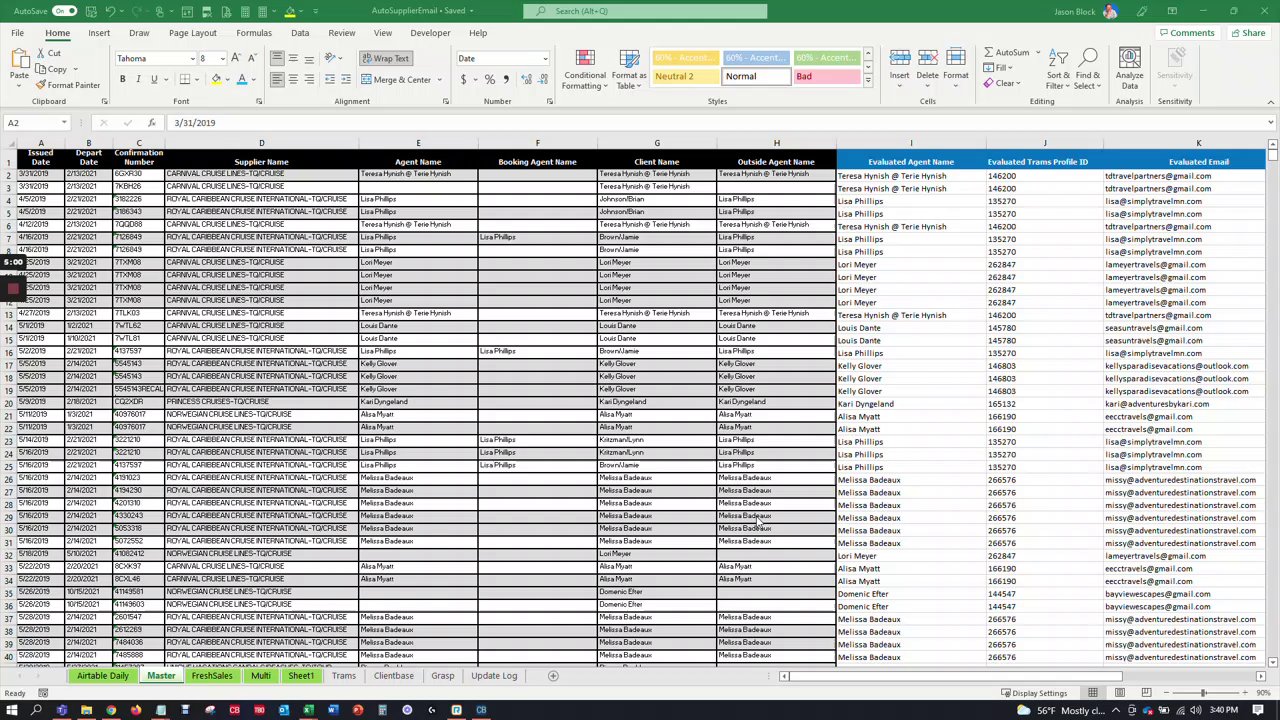Switch to the Airtable Daily sheet tab
Image resolution: width=1280 pixels, height=720 pixels.
click(103, 676)
